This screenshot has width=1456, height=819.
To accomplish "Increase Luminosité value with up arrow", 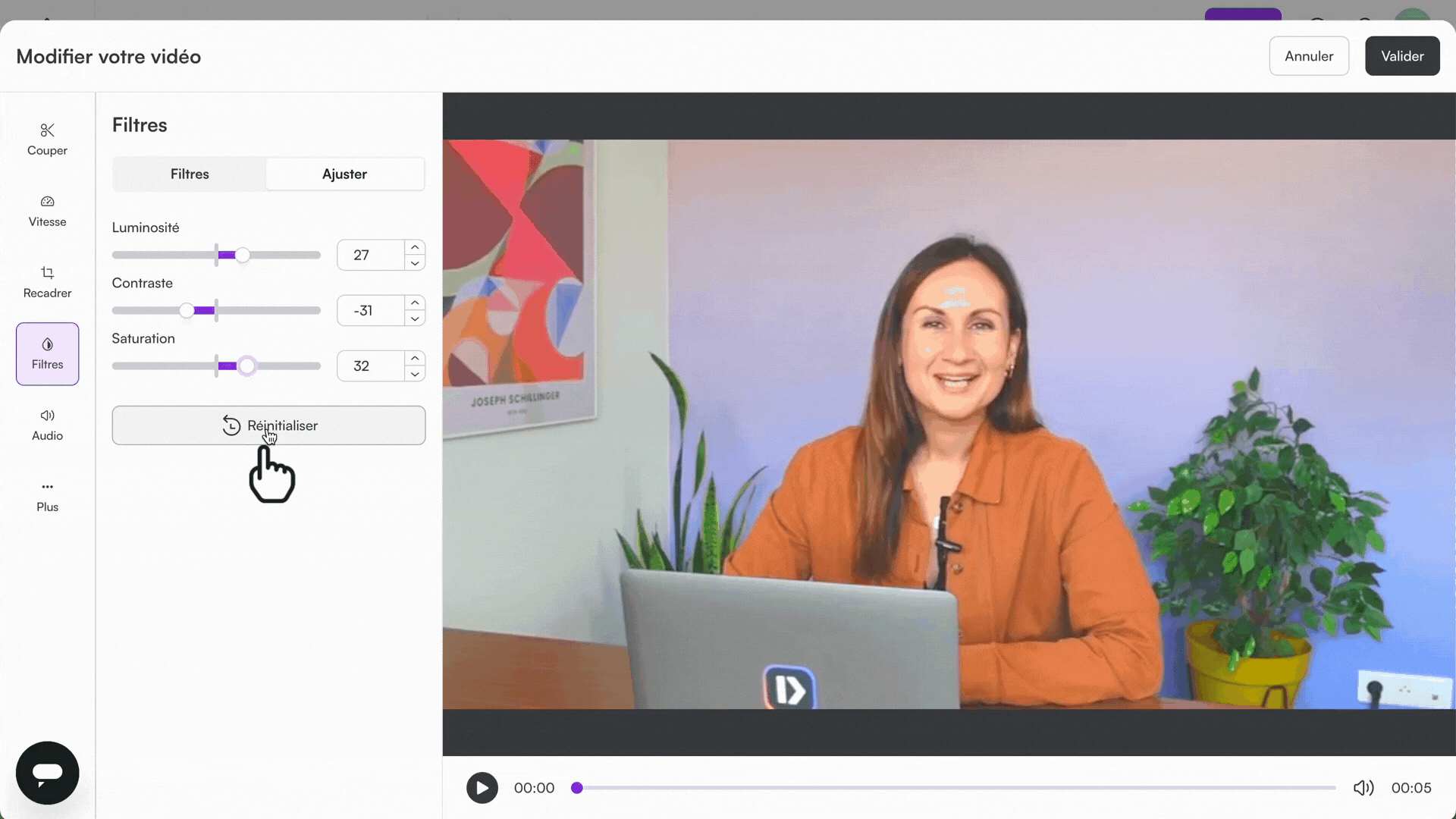I will (415, 247).
